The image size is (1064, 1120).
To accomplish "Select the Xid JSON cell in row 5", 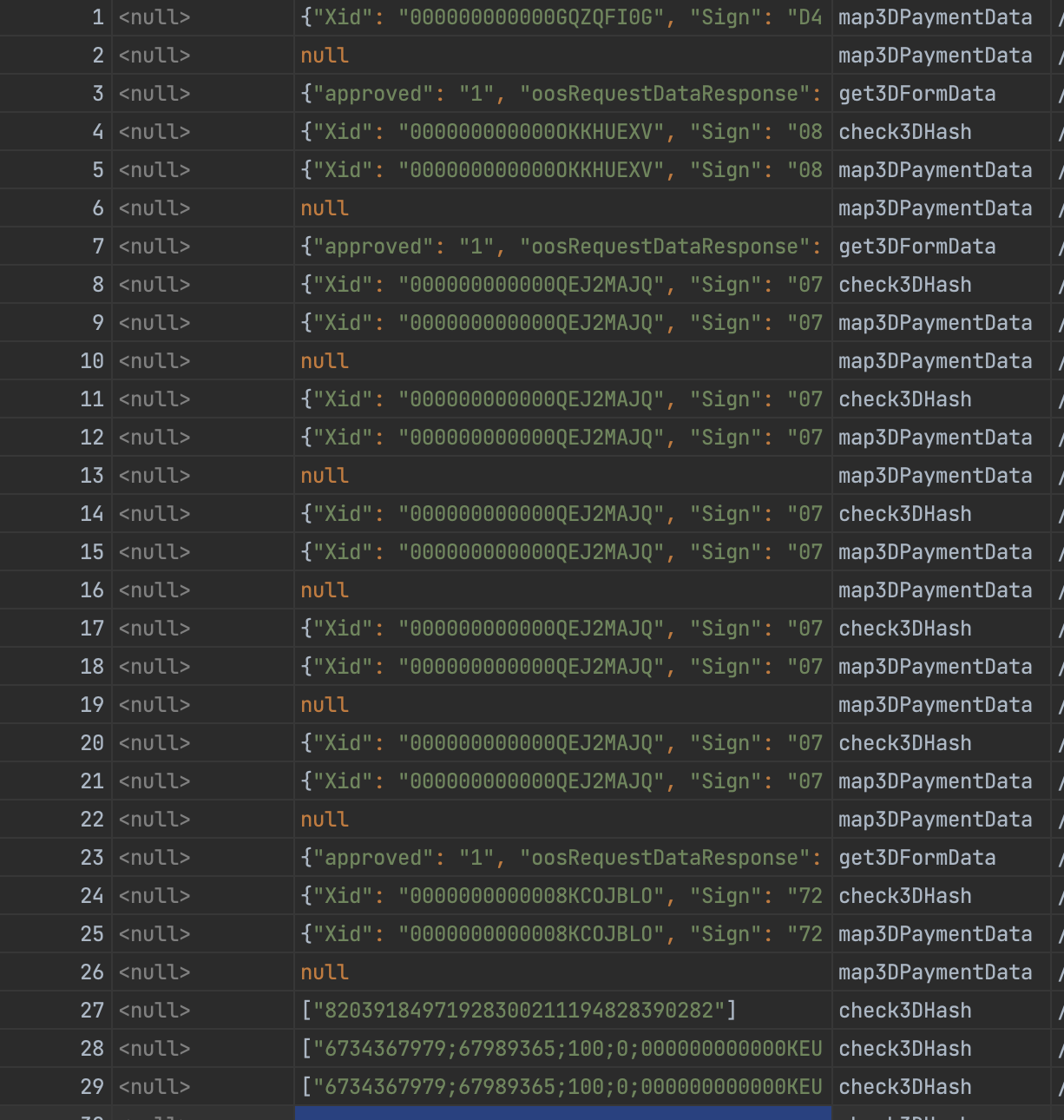I will coord(562,170).
